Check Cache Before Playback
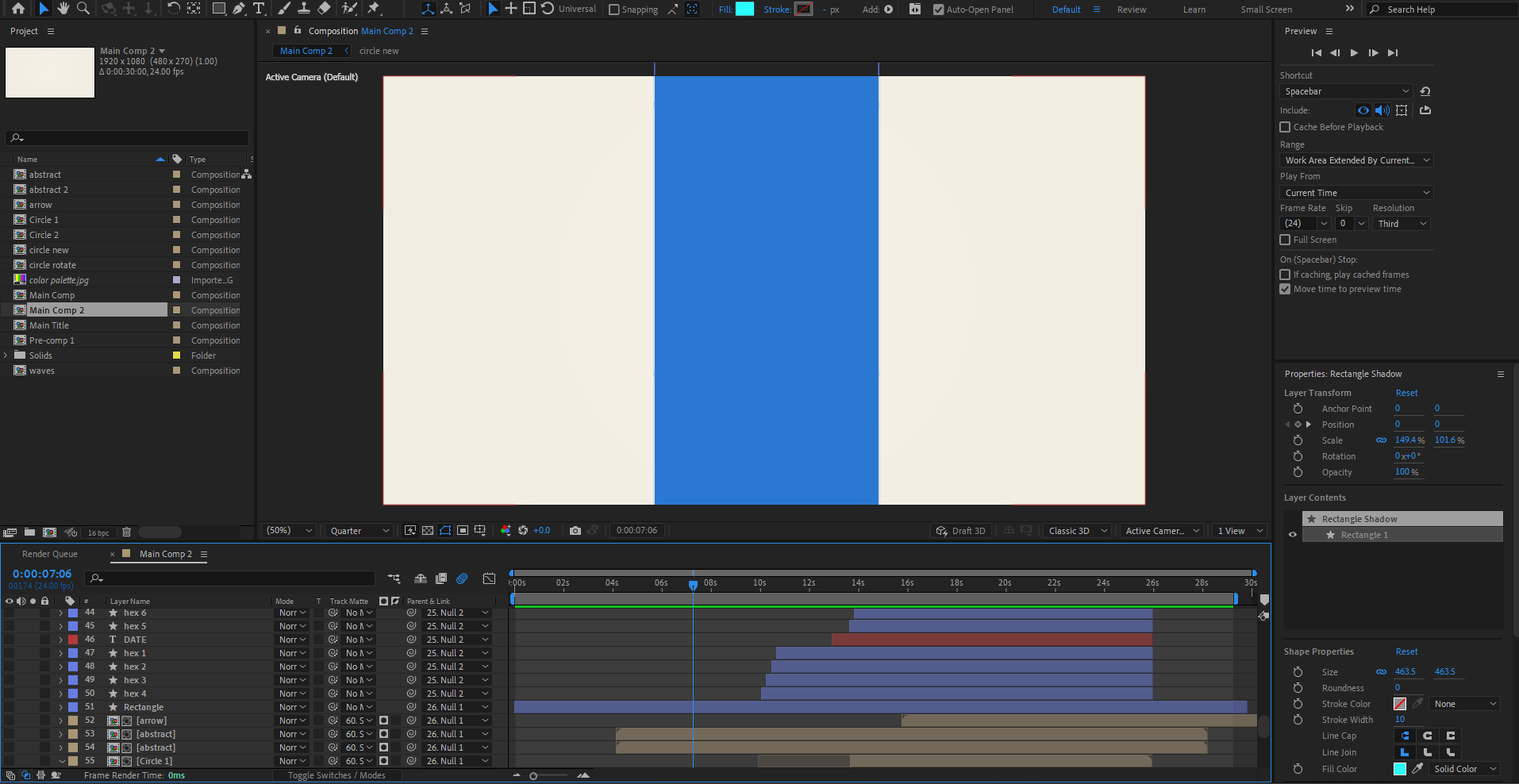The height and width of the screenshot is (784, 1519). point(1285,127)
